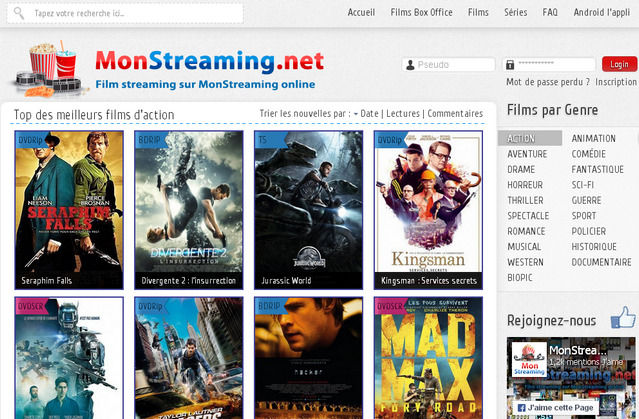
Task: Focus the search field at top
Action: tap(125, 13)
